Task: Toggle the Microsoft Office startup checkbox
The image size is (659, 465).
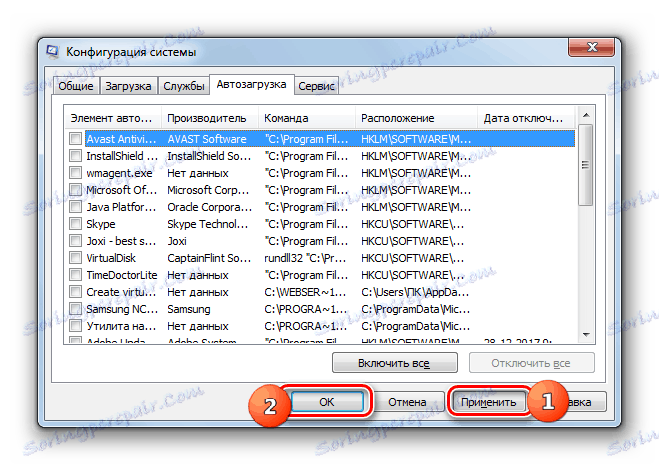Action: (76, 190)
